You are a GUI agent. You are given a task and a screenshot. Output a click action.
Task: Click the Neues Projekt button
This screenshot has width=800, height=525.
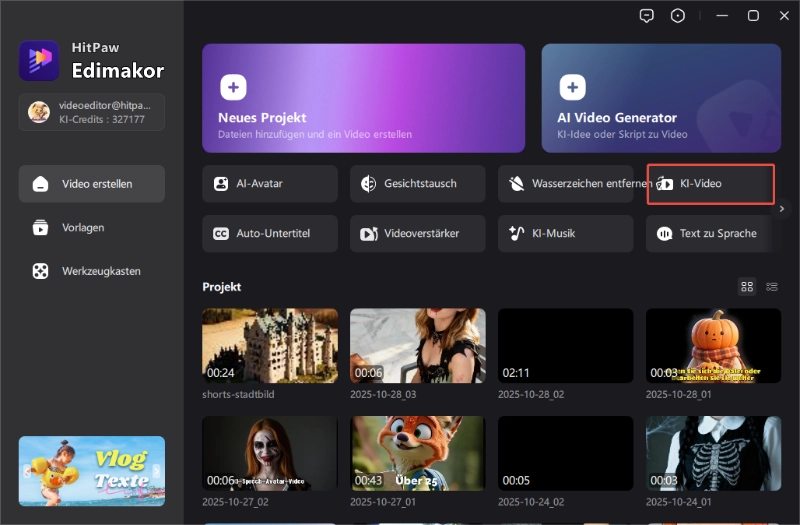point(363,97)
